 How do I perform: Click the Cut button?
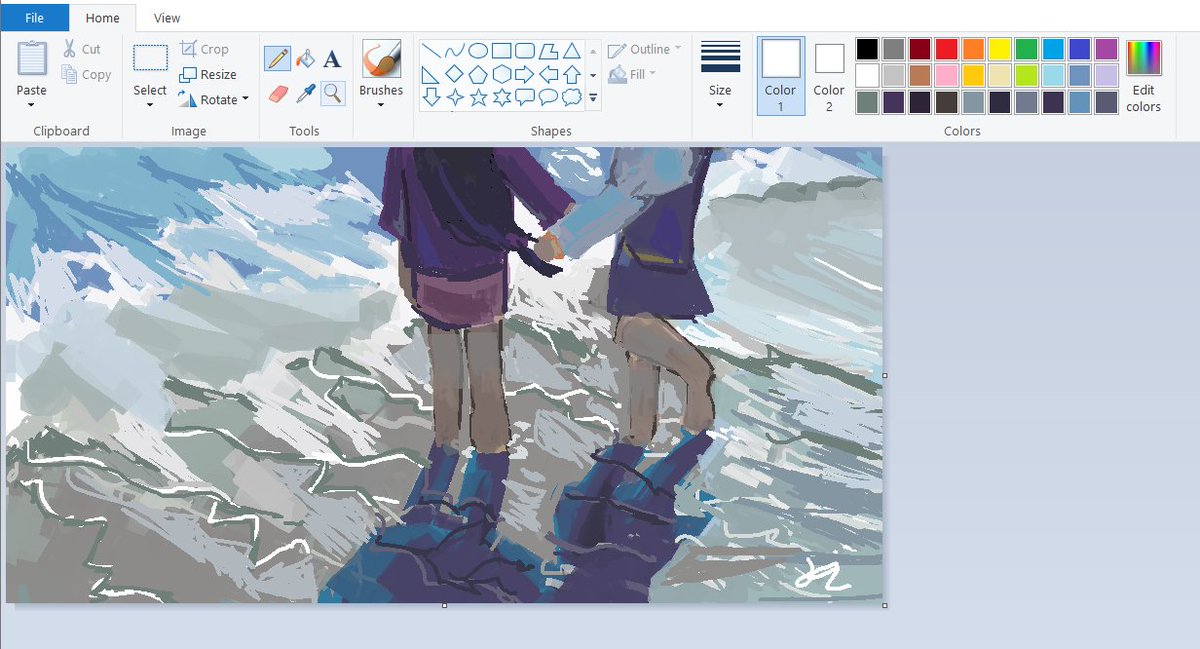pos(82,49)
